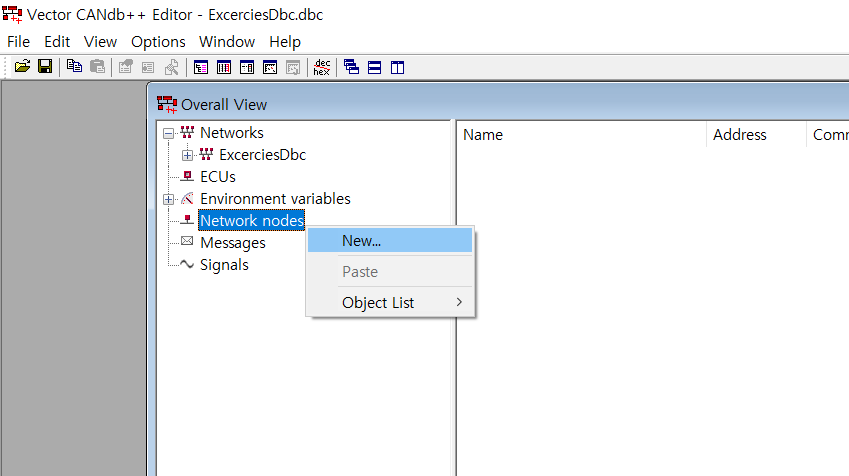Viewport: 849px width, 476px height.
Task: Tile windows horizontally via toolbar icon
Action: pos(374,68)
